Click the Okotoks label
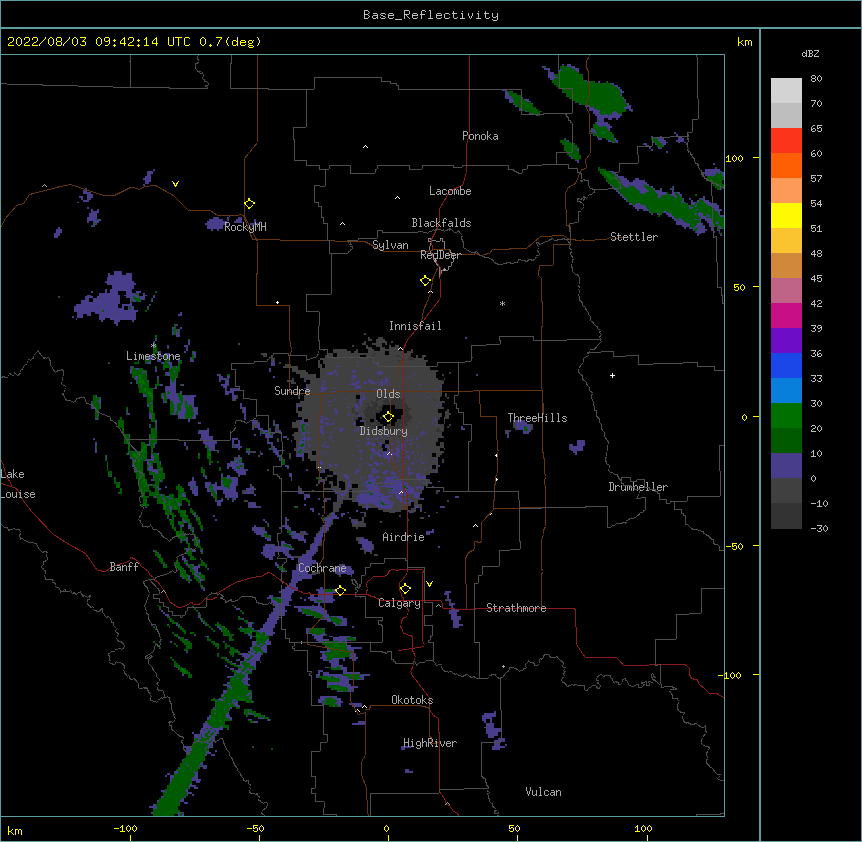862x842 pixels. pyautogui.click(x=412, y=700)
